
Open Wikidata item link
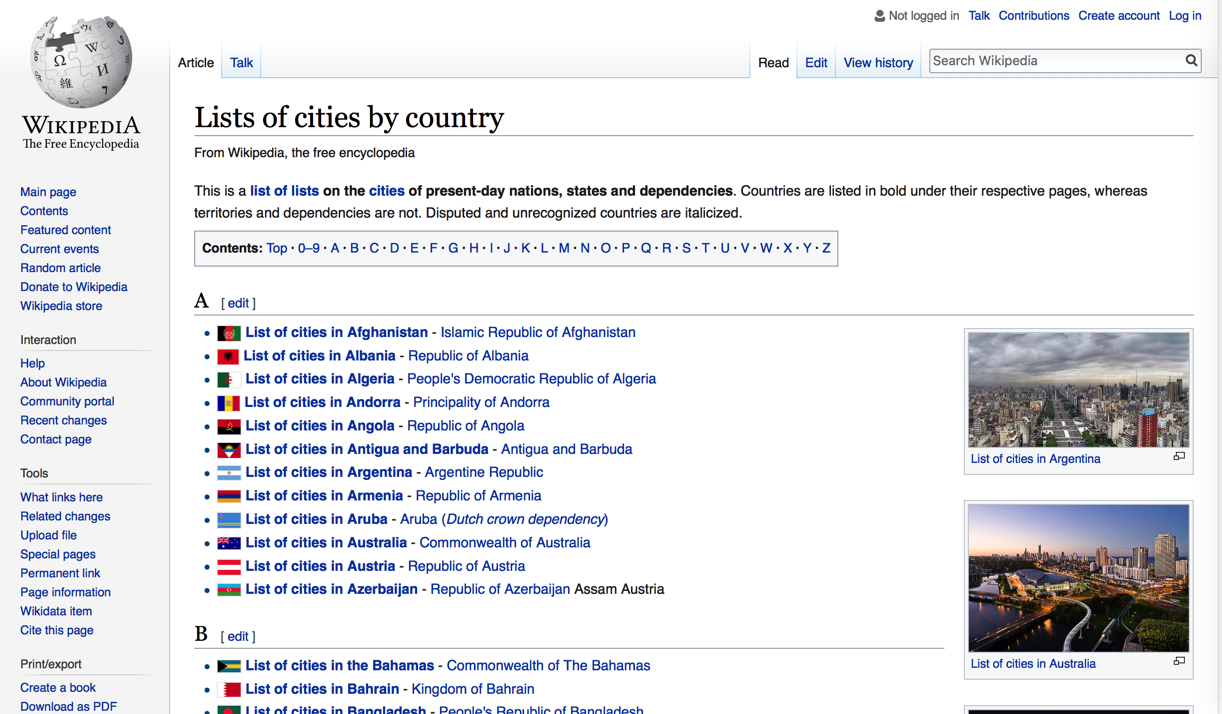[x=56, y=611]
